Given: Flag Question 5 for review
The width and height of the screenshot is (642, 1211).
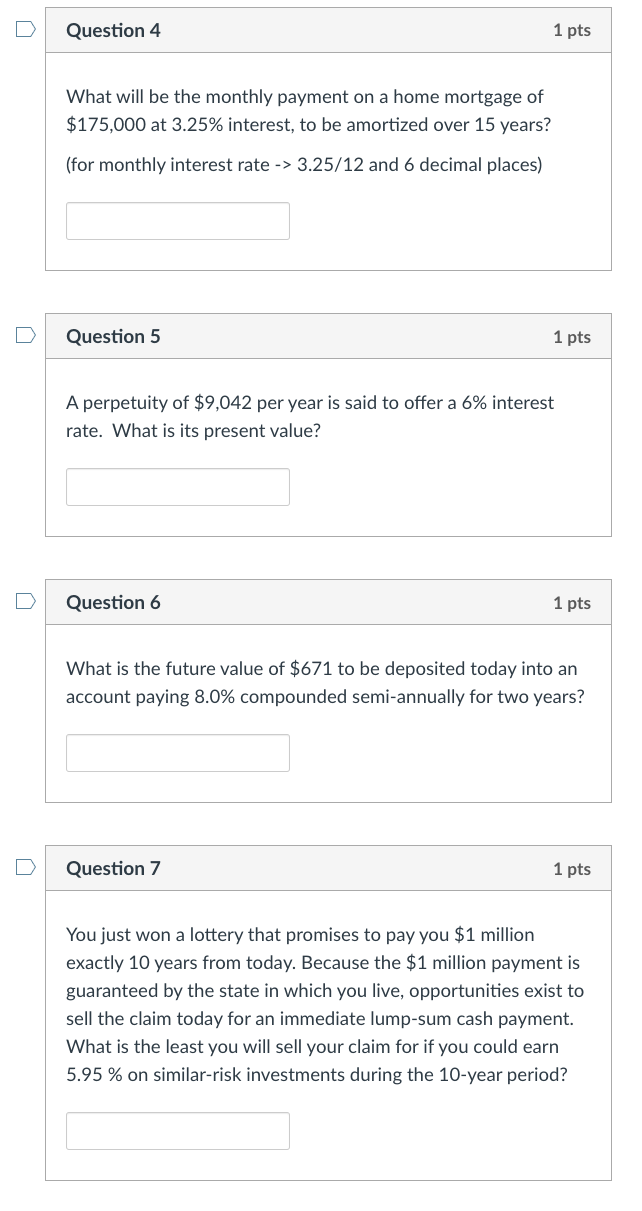Looking at the screenshot, I should [24, 336].
